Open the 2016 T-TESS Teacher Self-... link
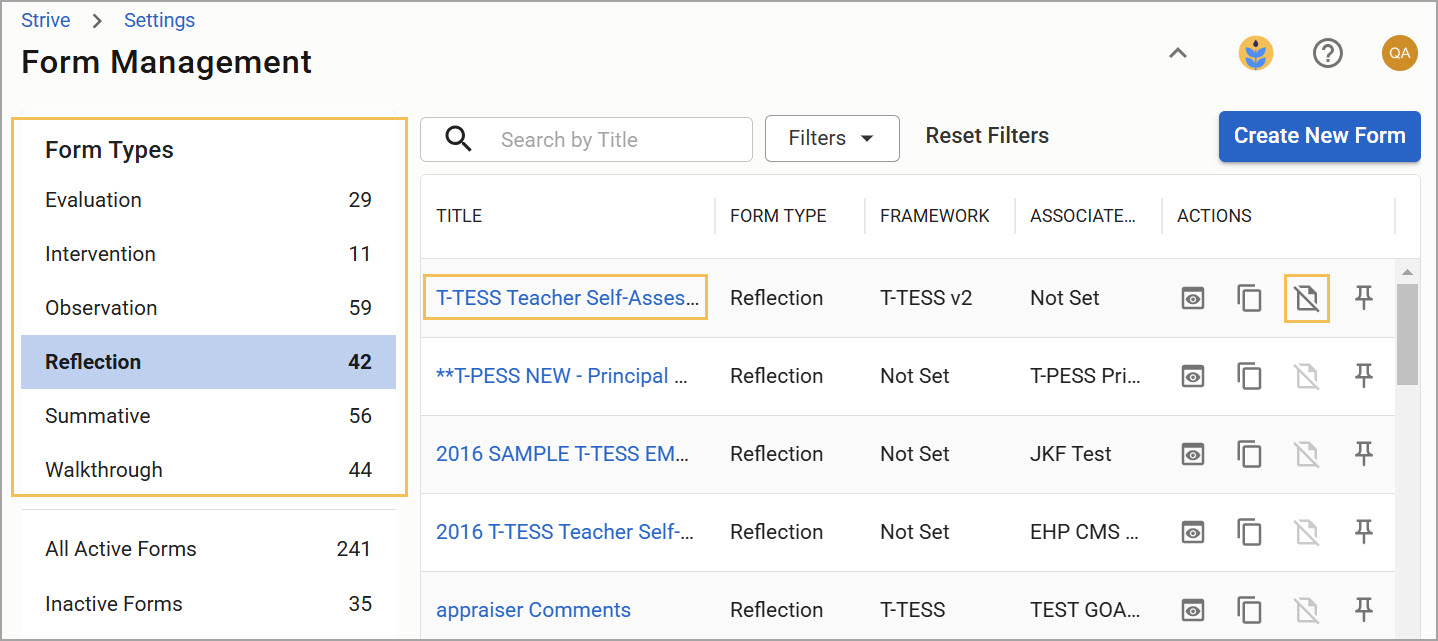 tap(565, 532)
